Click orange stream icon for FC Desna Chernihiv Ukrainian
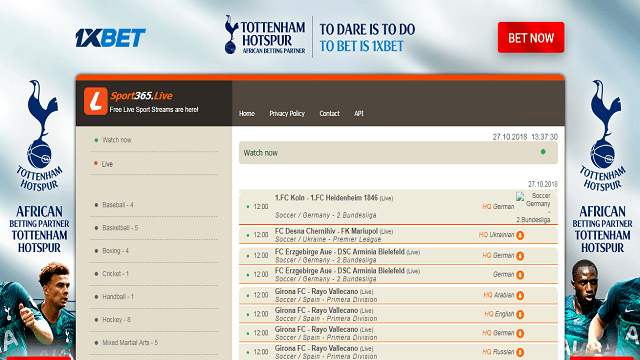 pyautogui.click(x=520, y=235)
